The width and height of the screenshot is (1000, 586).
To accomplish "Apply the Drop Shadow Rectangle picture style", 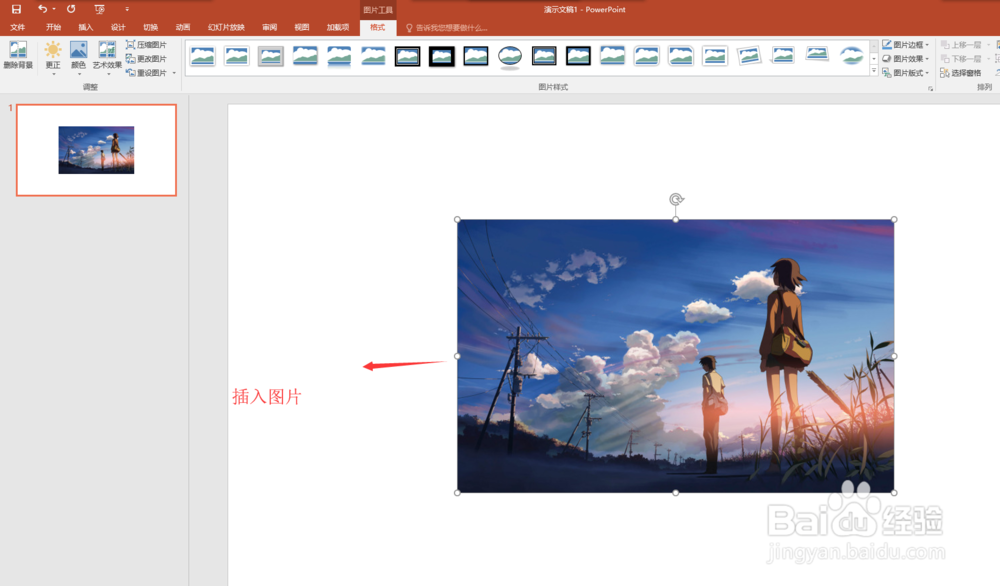I will click(305, 56).
